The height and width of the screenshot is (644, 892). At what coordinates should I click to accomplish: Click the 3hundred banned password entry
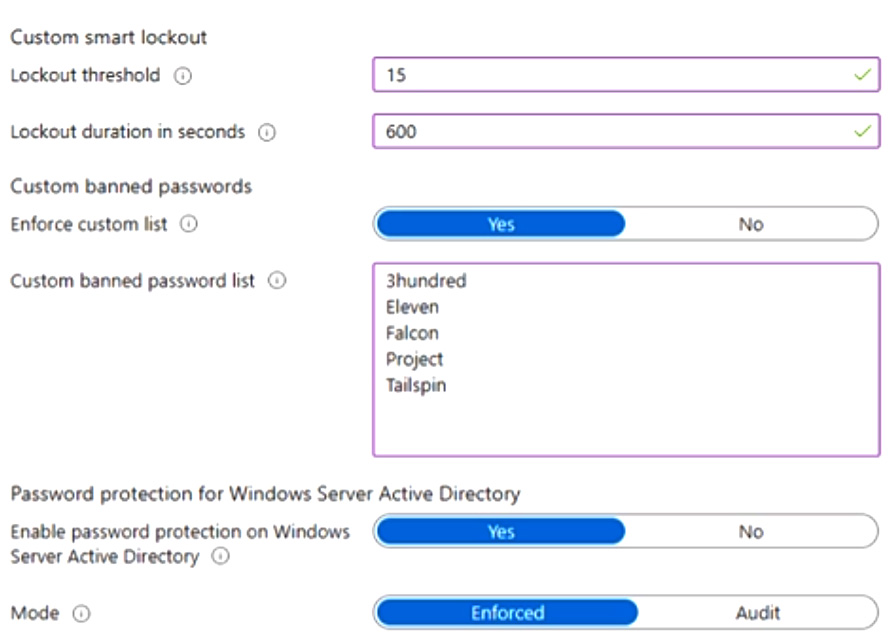pyautogui.click(x=426, y=281)
